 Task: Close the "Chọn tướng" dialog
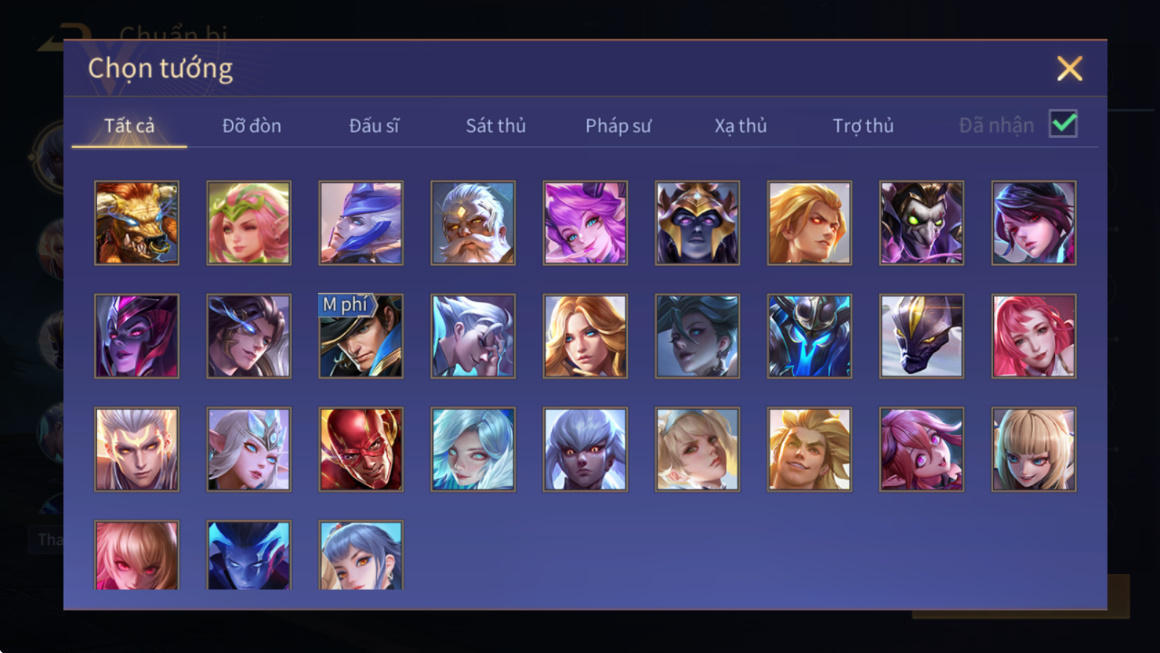pyautogui.click(x=1069, y=69)
